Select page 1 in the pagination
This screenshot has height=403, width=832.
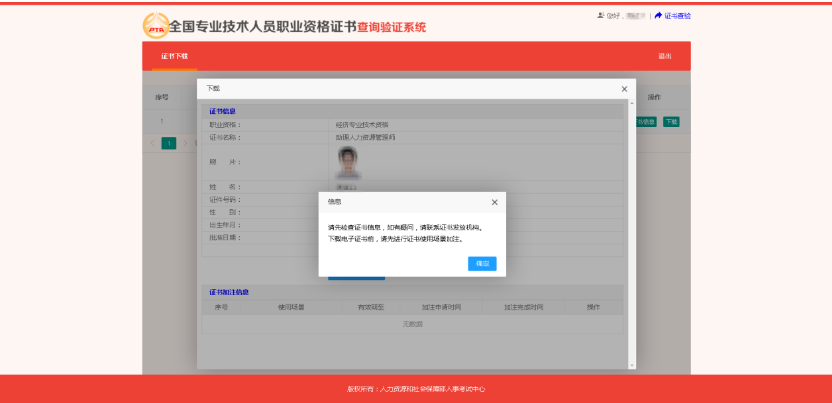(x=169, y=143)
